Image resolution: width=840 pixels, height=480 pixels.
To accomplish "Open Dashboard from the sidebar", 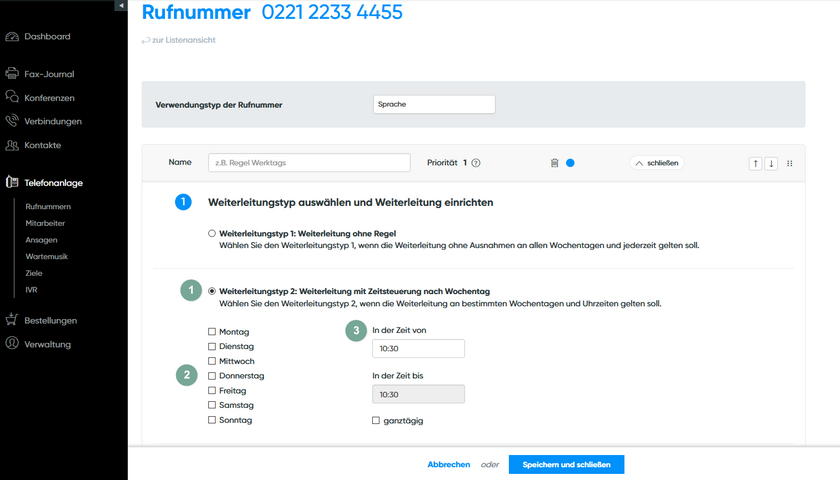I will tap(47, 37).
